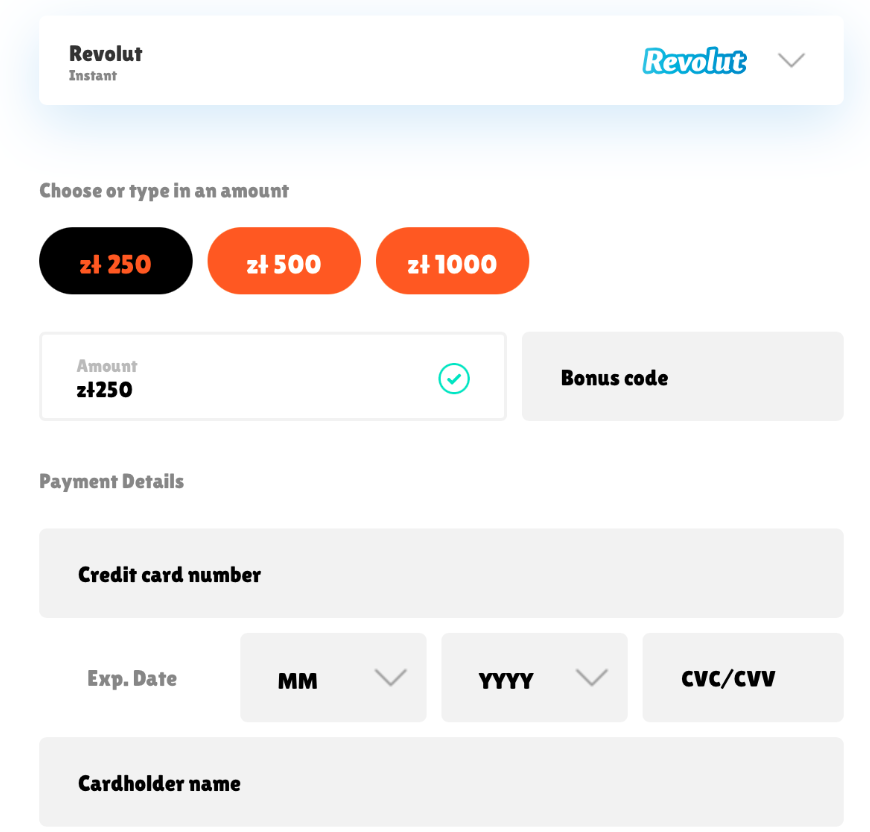The width and height of the screenshot is (870, 832).
Task: Select the zł 250 amount option
Action: coord(116,261)
